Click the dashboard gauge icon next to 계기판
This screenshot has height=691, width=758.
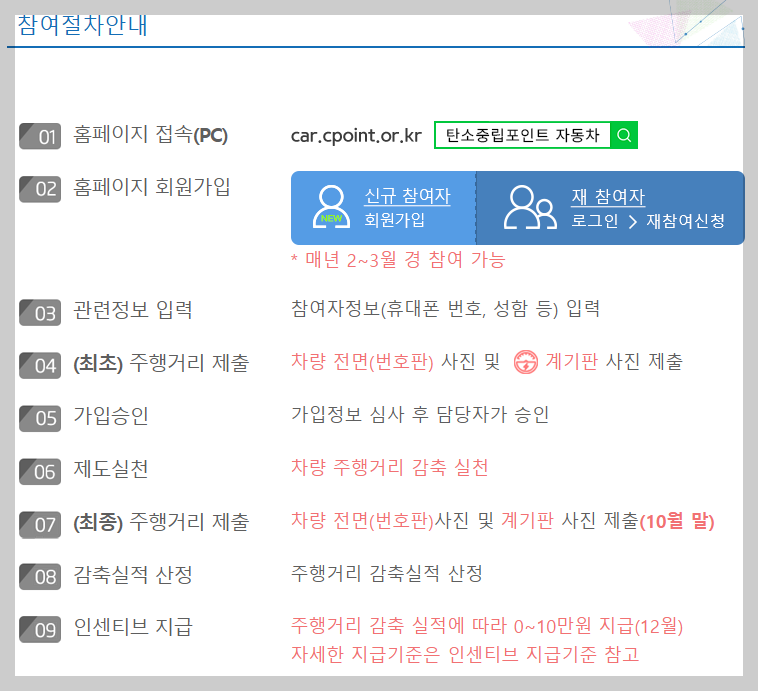coord(525,362)
